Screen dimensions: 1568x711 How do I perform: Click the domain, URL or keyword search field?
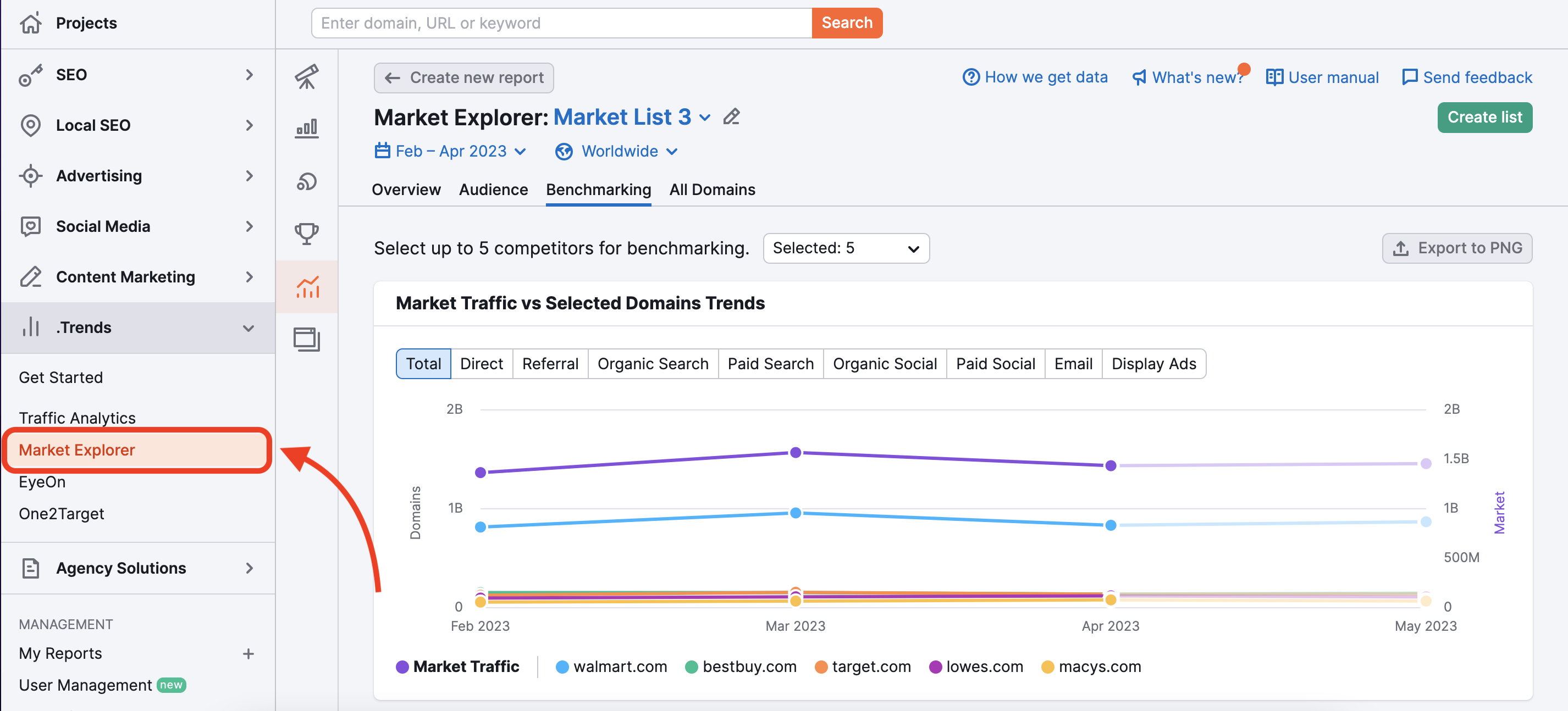pyautogui.click(x=561, y=23)
